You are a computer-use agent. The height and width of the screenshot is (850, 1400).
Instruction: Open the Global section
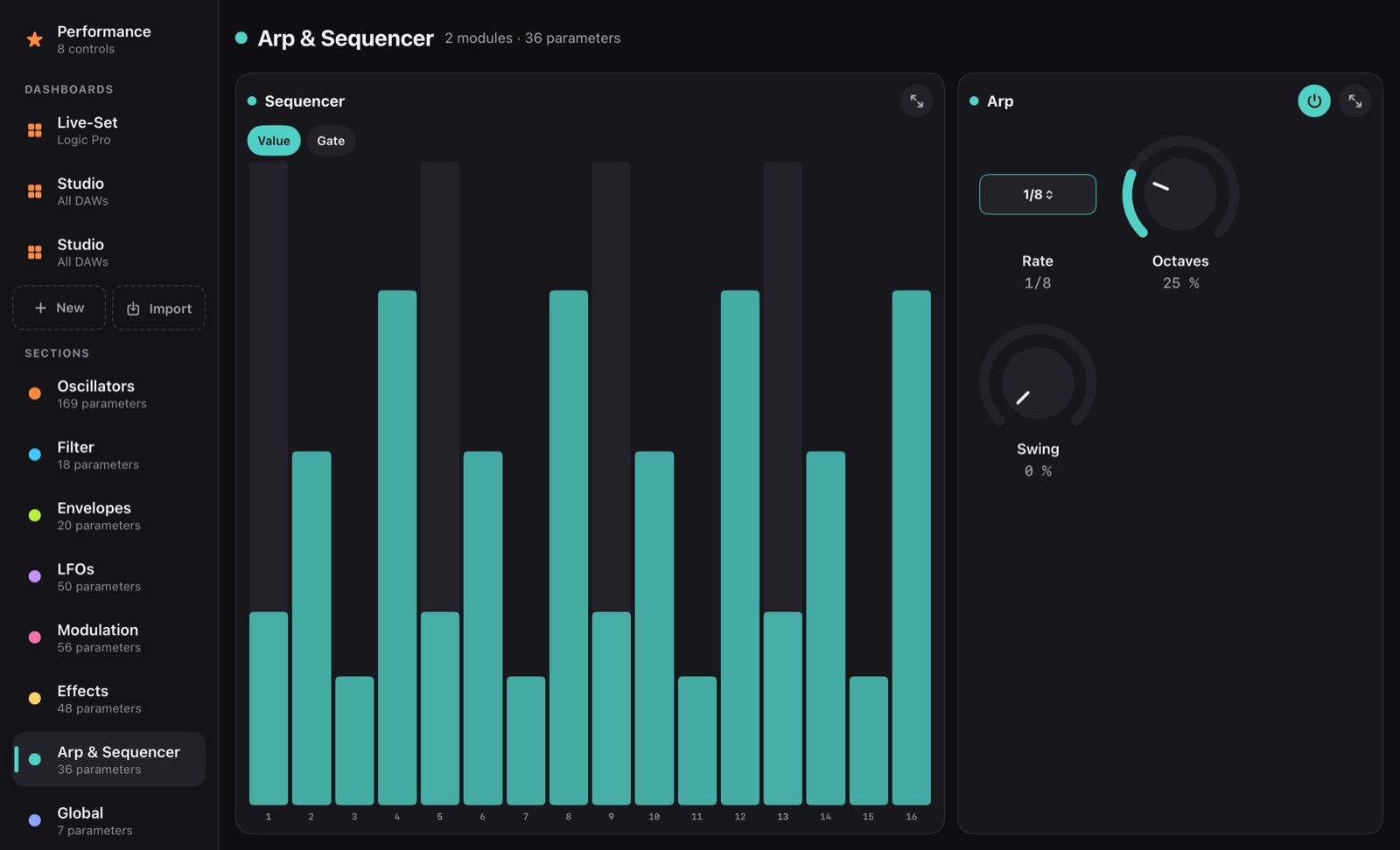(109, 820)
